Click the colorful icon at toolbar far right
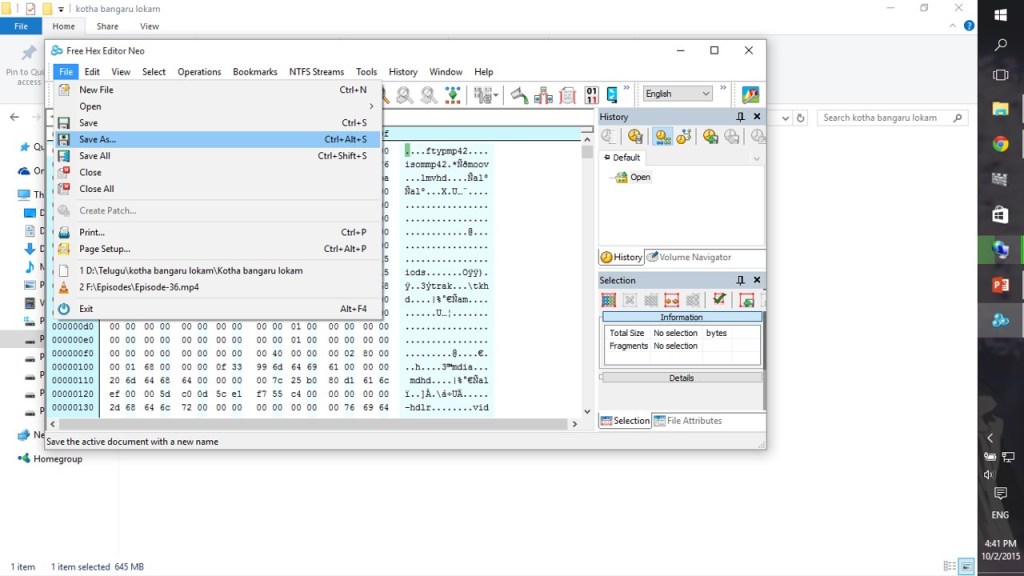 pos(750,95)
